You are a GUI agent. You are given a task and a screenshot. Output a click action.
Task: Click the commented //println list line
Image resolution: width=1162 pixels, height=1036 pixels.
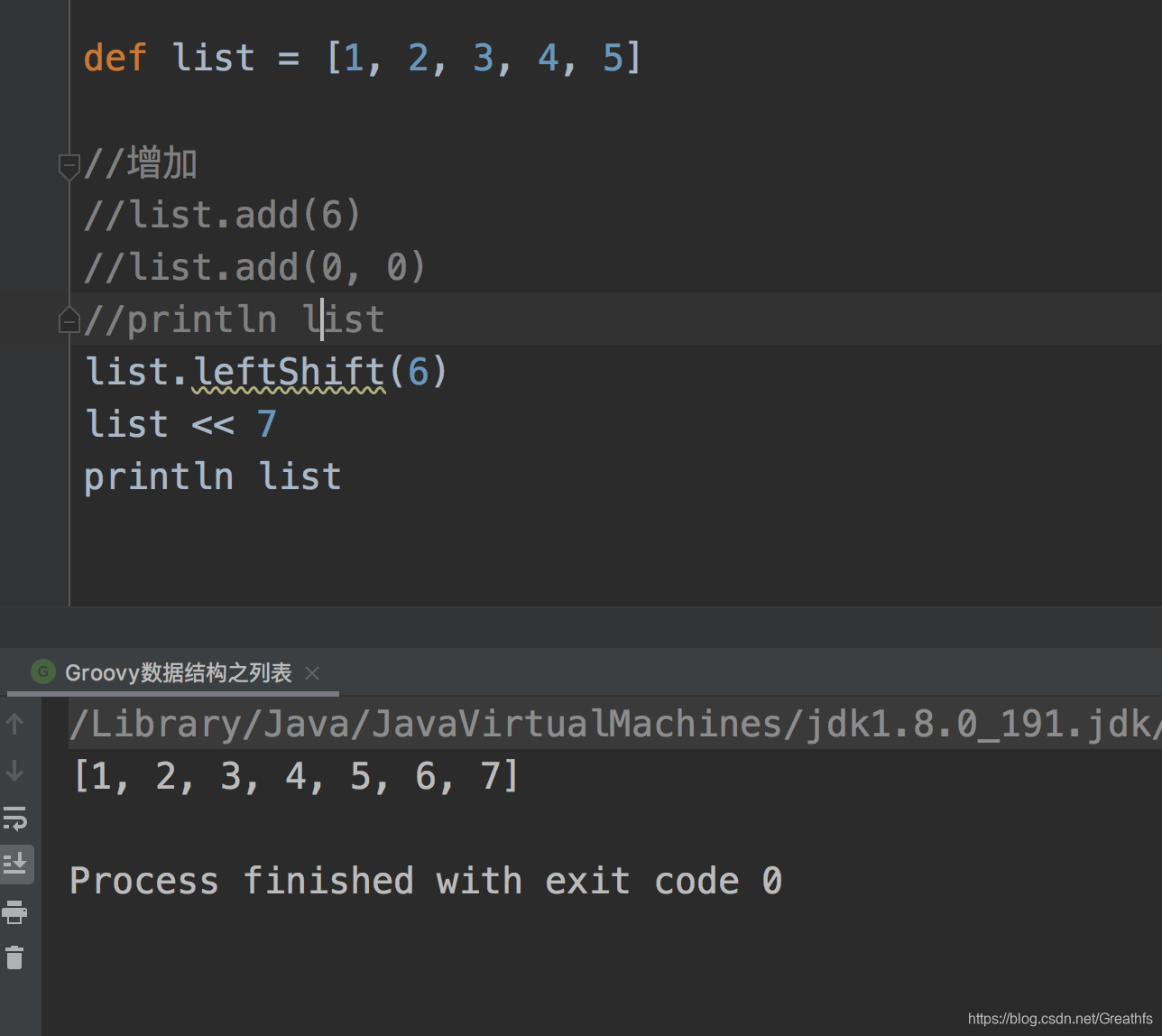pyautogui.click(x=234, y=319)
